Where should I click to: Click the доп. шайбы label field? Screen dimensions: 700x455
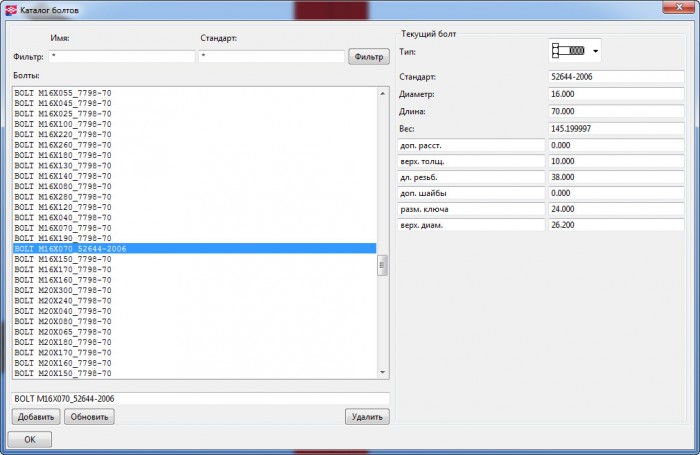tap(471, 193)
